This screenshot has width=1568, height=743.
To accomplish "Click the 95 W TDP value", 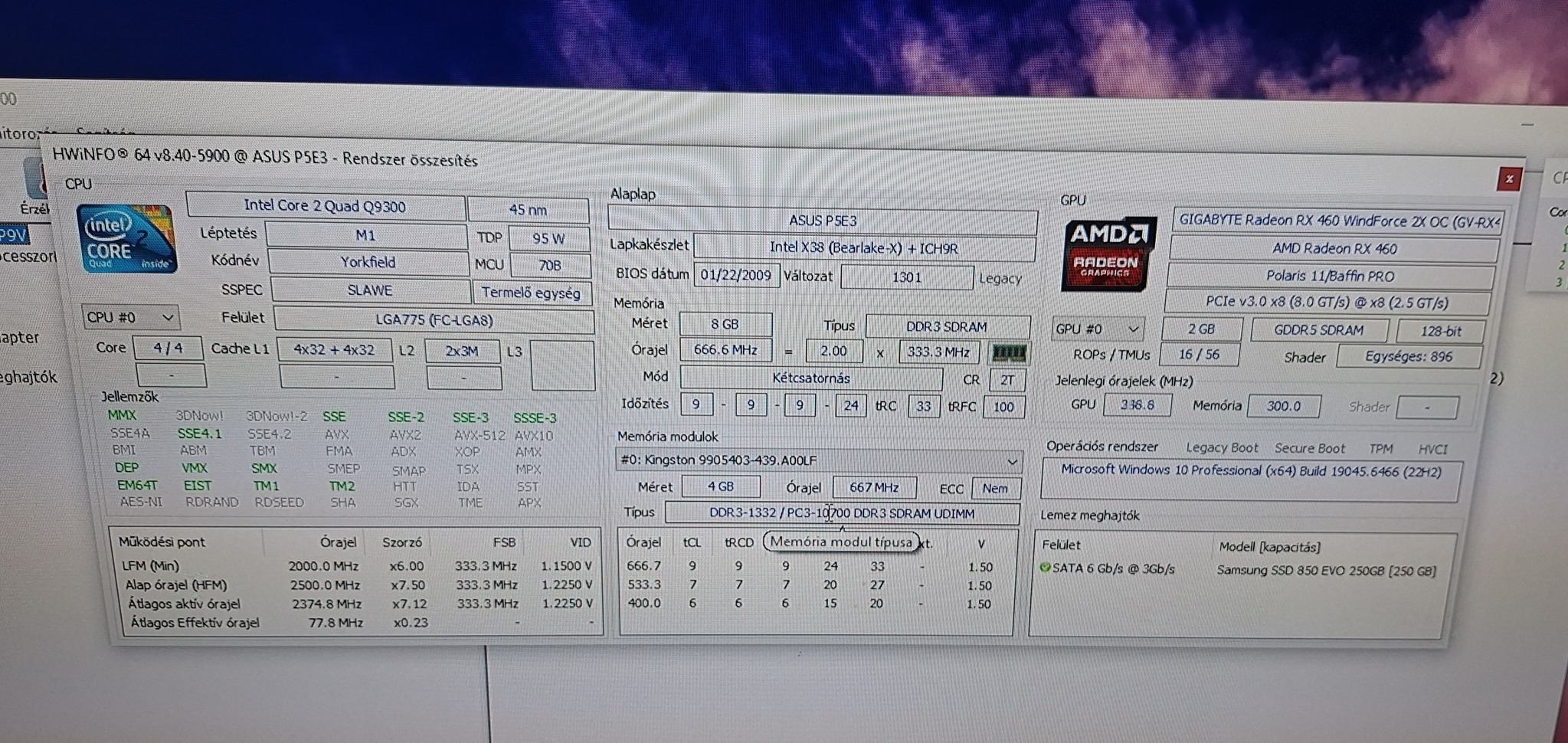I will (x=548, y=238).
